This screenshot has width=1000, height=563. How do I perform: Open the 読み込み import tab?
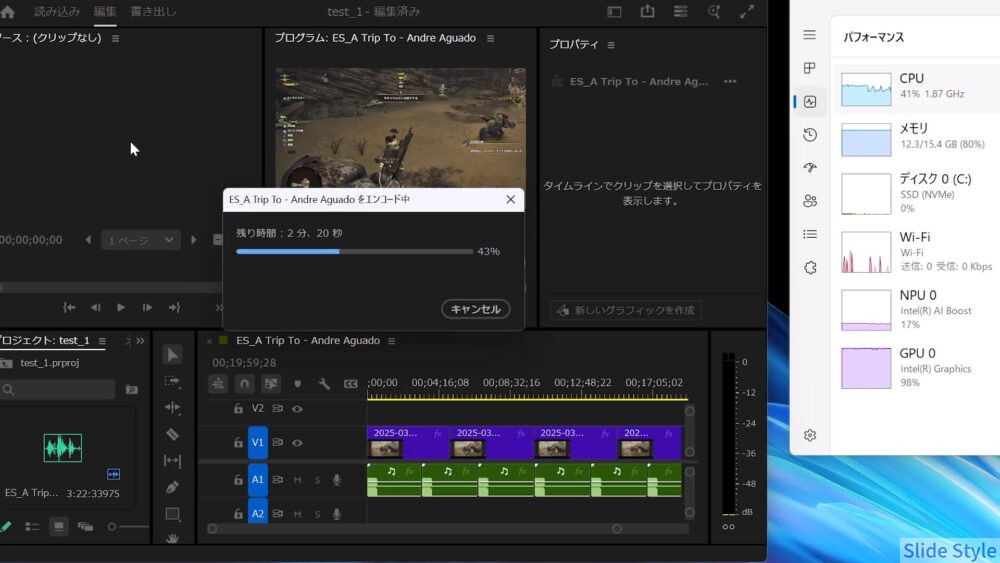pos(57,11)
